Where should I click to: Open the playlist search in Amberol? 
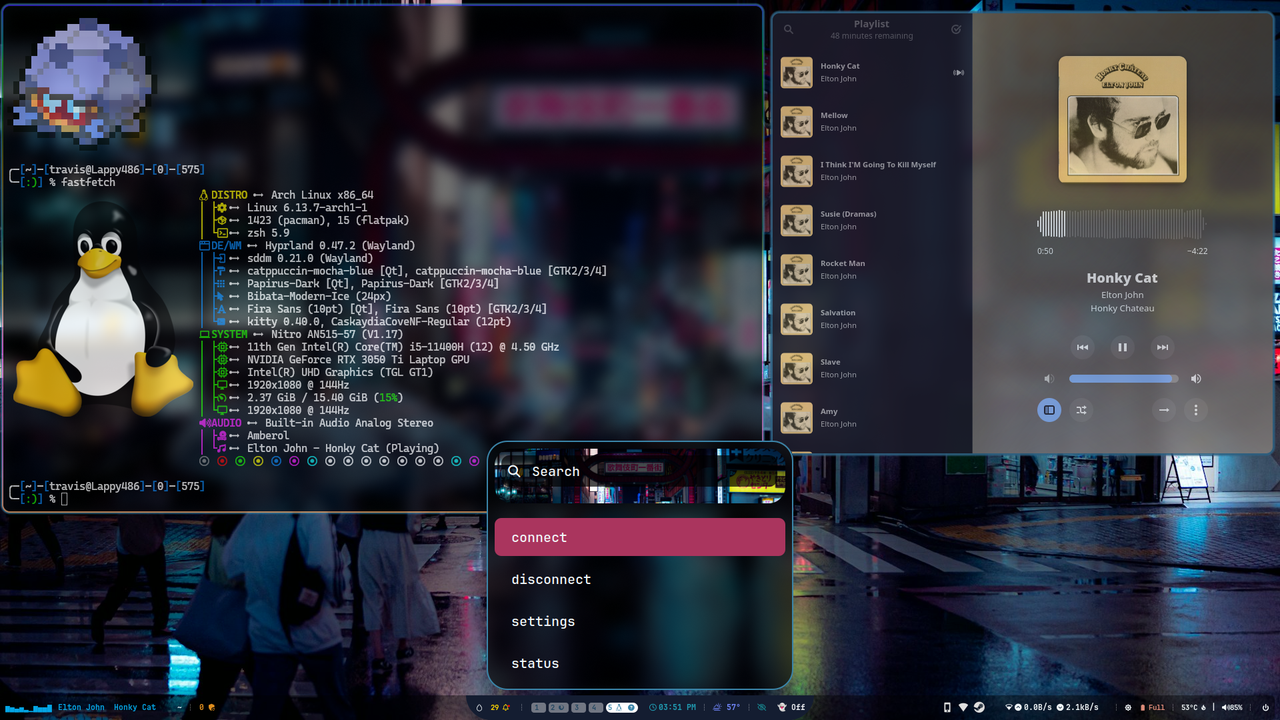(789, 30)
